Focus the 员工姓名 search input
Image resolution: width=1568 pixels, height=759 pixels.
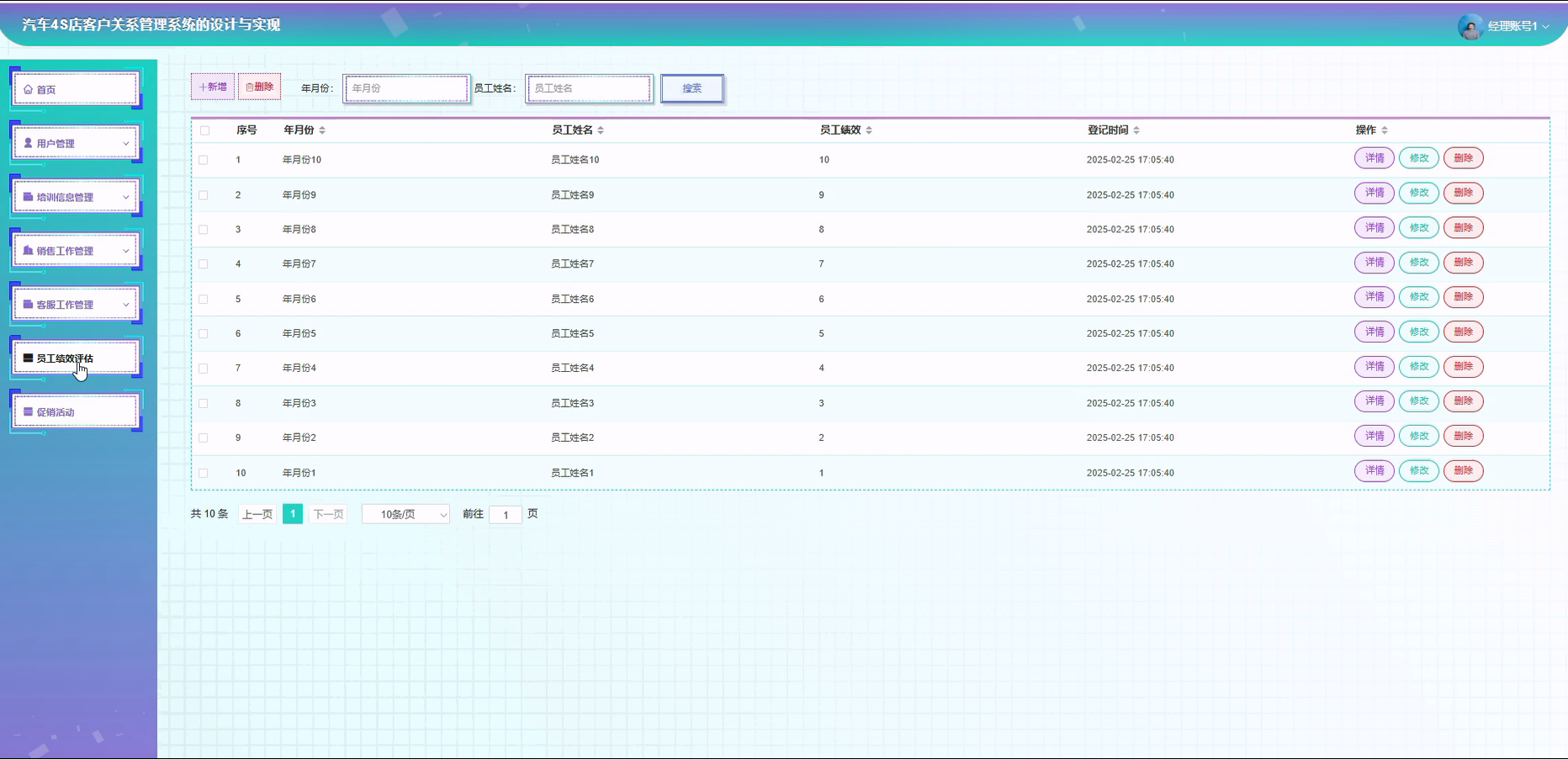pos(589,88)
